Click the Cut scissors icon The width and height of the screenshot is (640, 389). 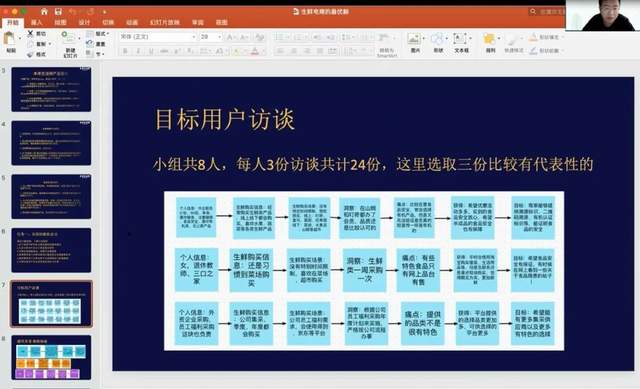(x=30, y=33)
